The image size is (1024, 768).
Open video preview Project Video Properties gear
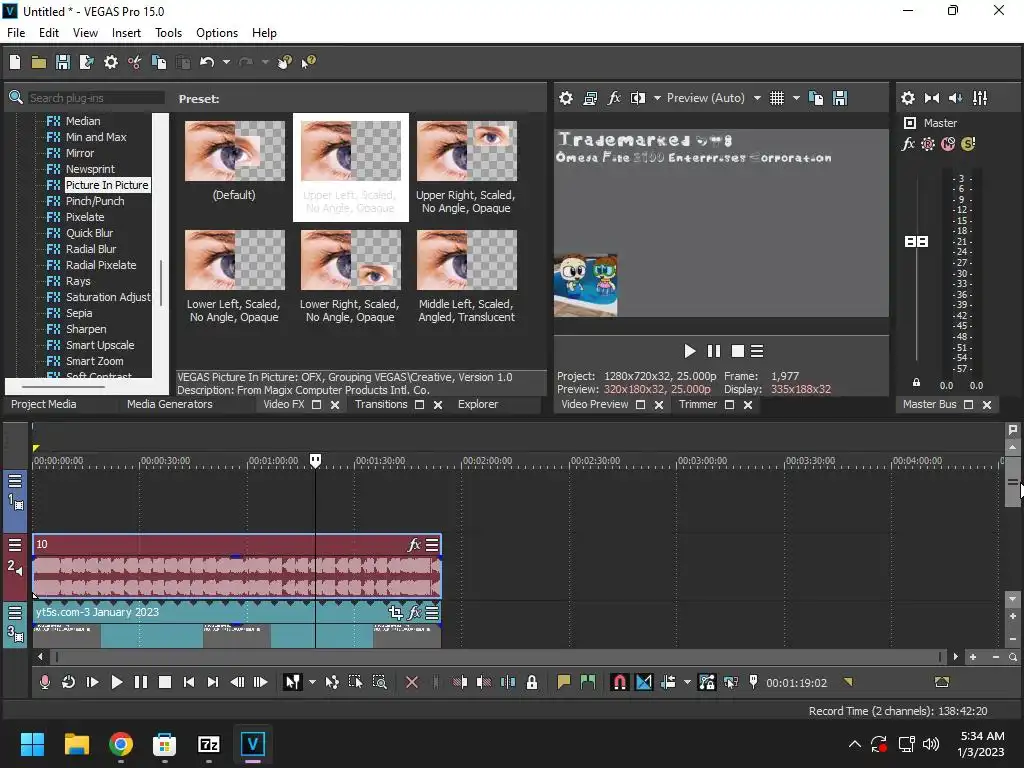pos(566,98)
